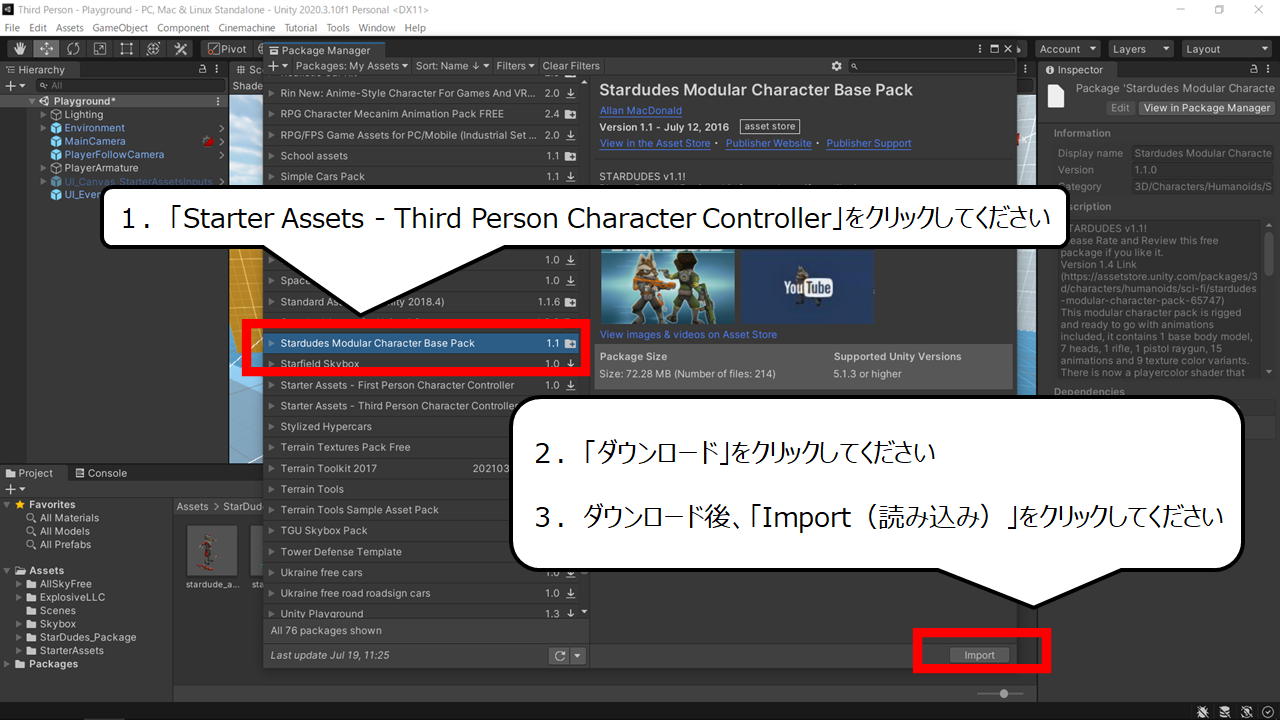Toggle the Inspector panel lock
Screen dimensions: 1280x720
point(1256,70)
